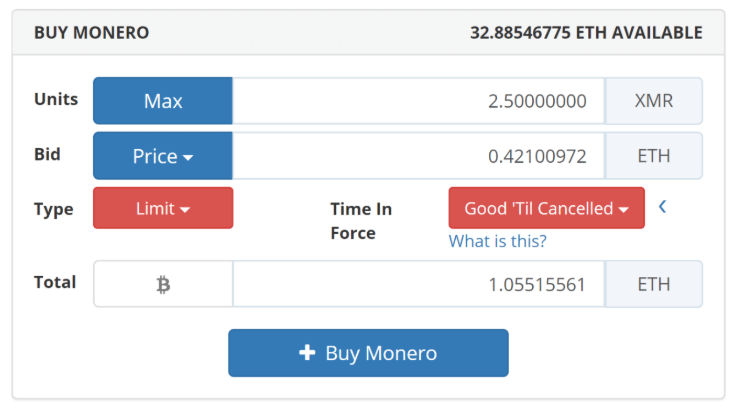Click the Bid label
Viewport: 737px width, 410px height.
point(47,154)
